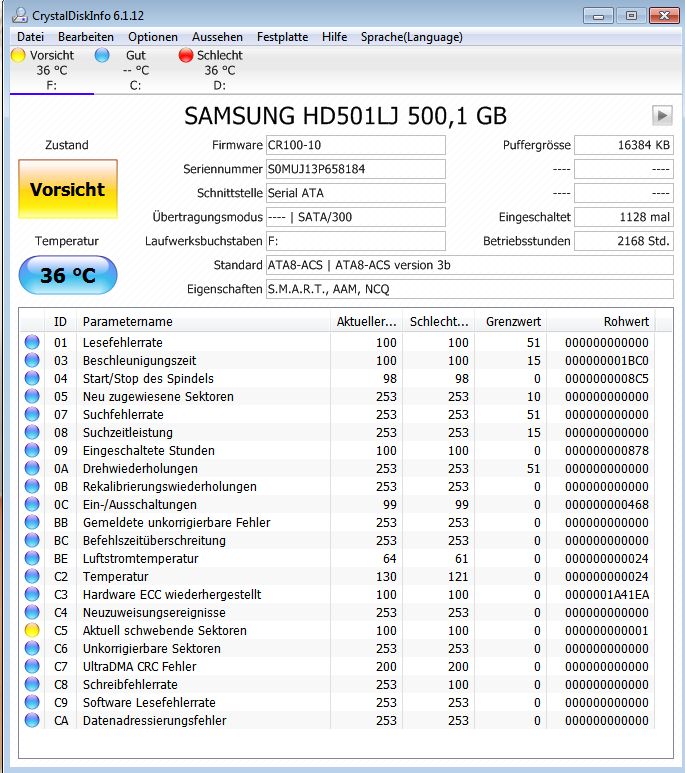Maximize the CrystalDiskInfo window
685x773 pixels.
coord(631,16)
